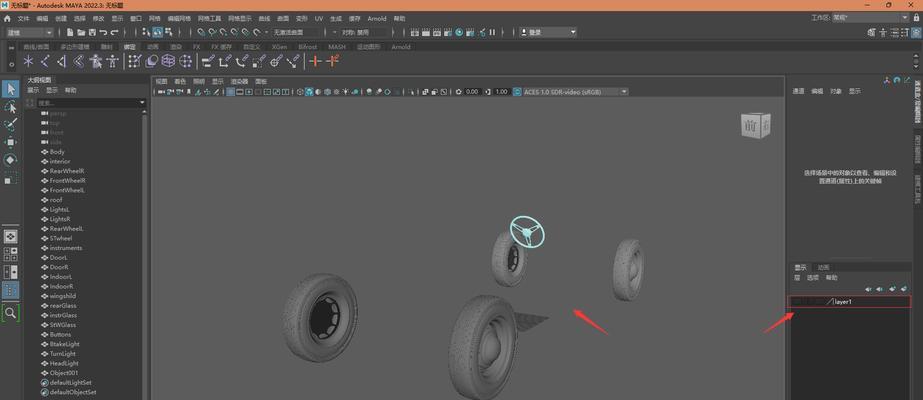Click the Undo arrow icon

pyautogui.click(x=104, y=32)
